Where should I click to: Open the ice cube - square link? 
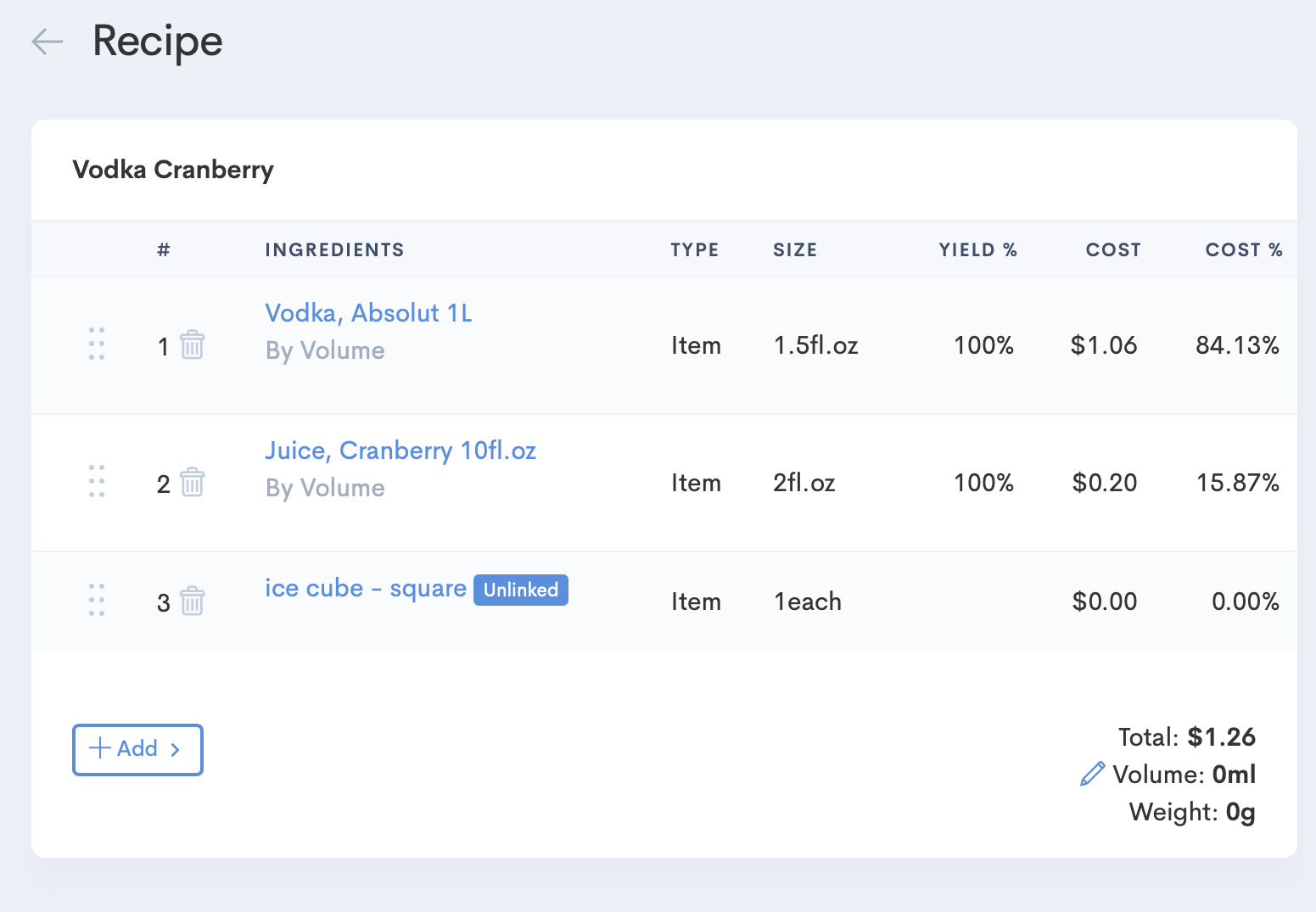[x=365, y=588]
